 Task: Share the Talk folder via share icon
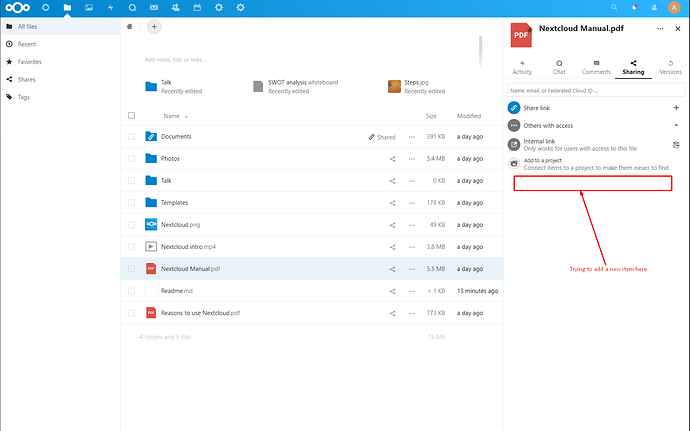(x=392, y=181)
